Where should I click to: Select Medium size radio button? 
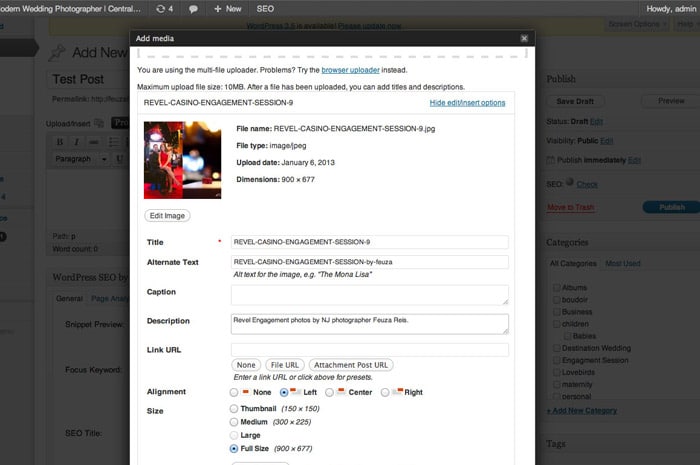point(234,422)
